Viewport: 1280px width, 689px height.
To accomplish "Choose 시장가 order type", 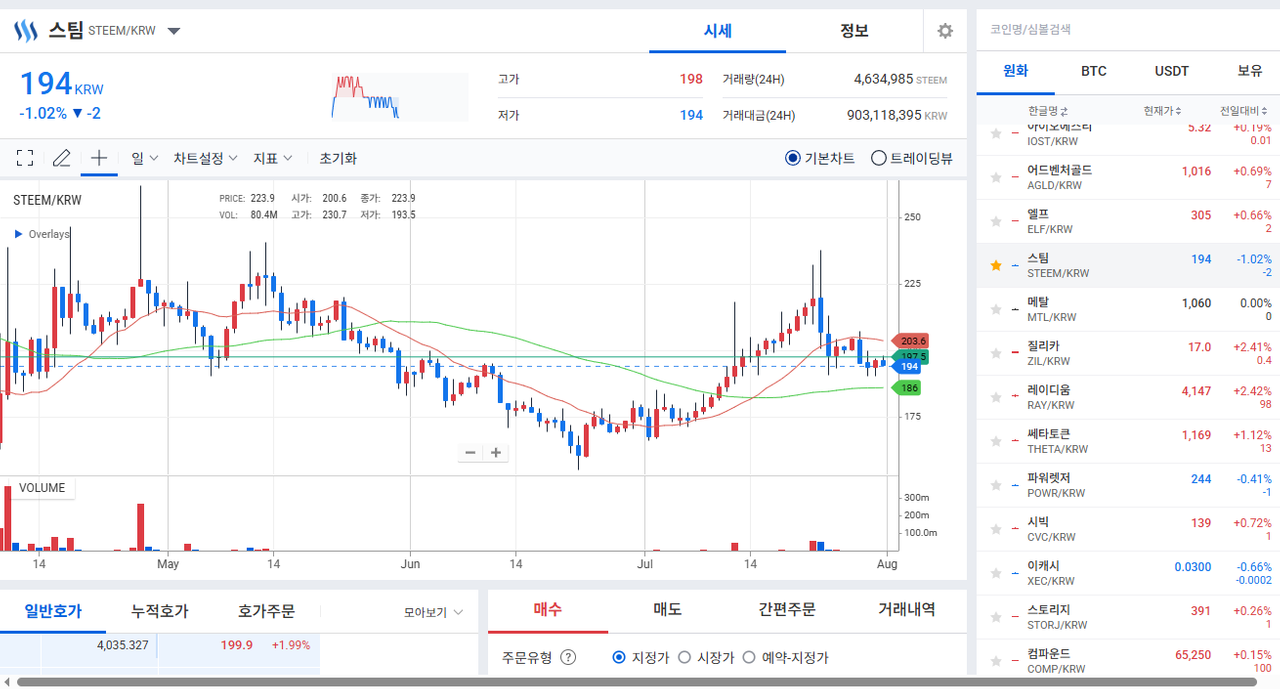I will 684,657.
